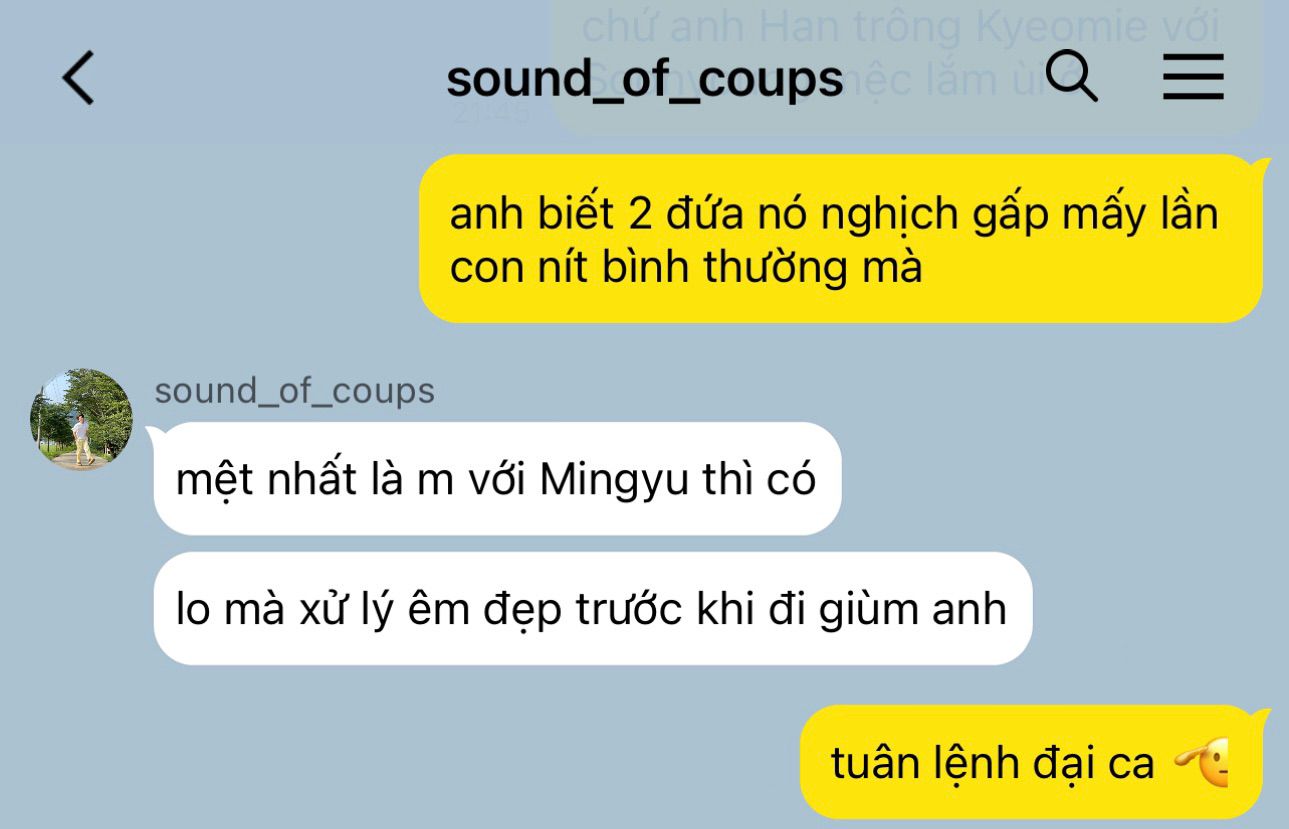This screenshot has width=1289, height=829.
Task: Tap the word 'Han' in faded message
Action: pos(789,28)
